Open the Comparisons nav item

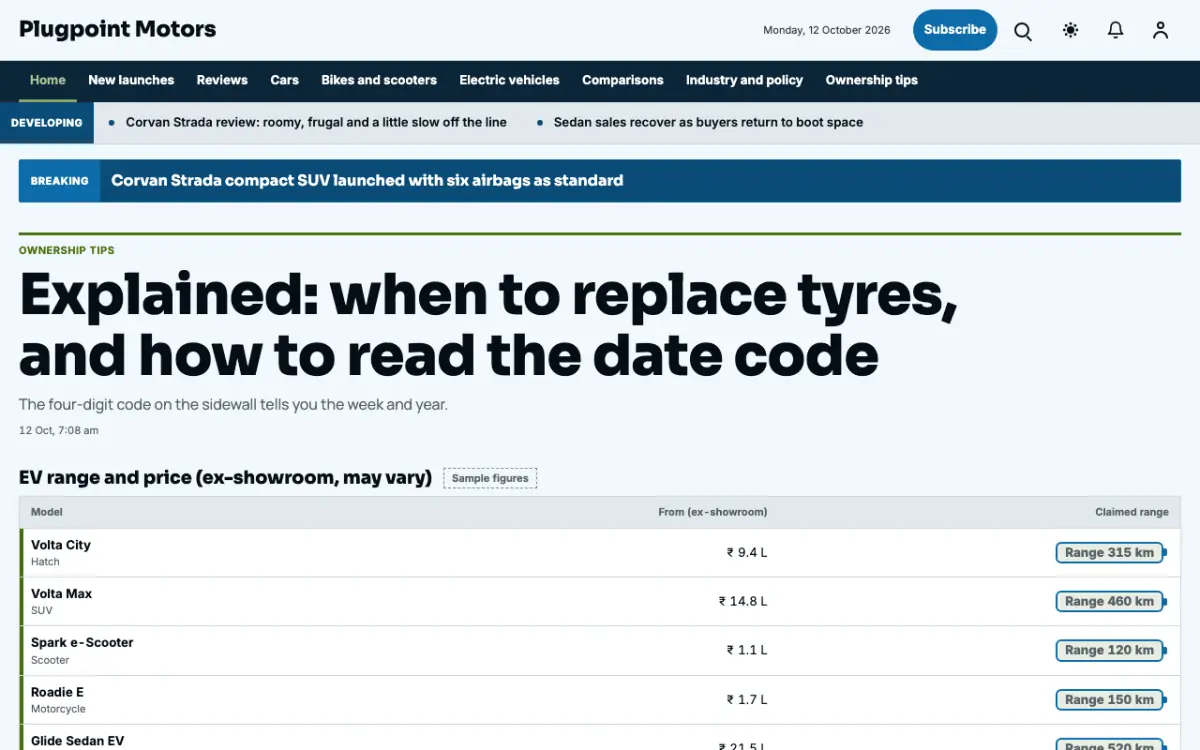[623, 80]
